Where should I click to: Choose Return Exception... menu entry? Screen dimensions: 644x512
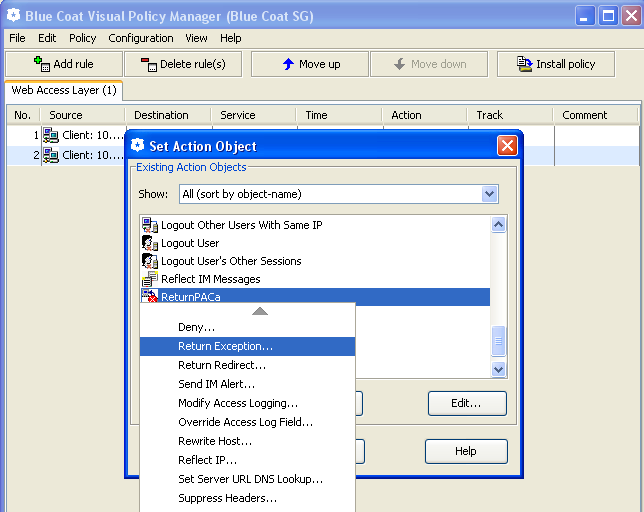point(247,346)
